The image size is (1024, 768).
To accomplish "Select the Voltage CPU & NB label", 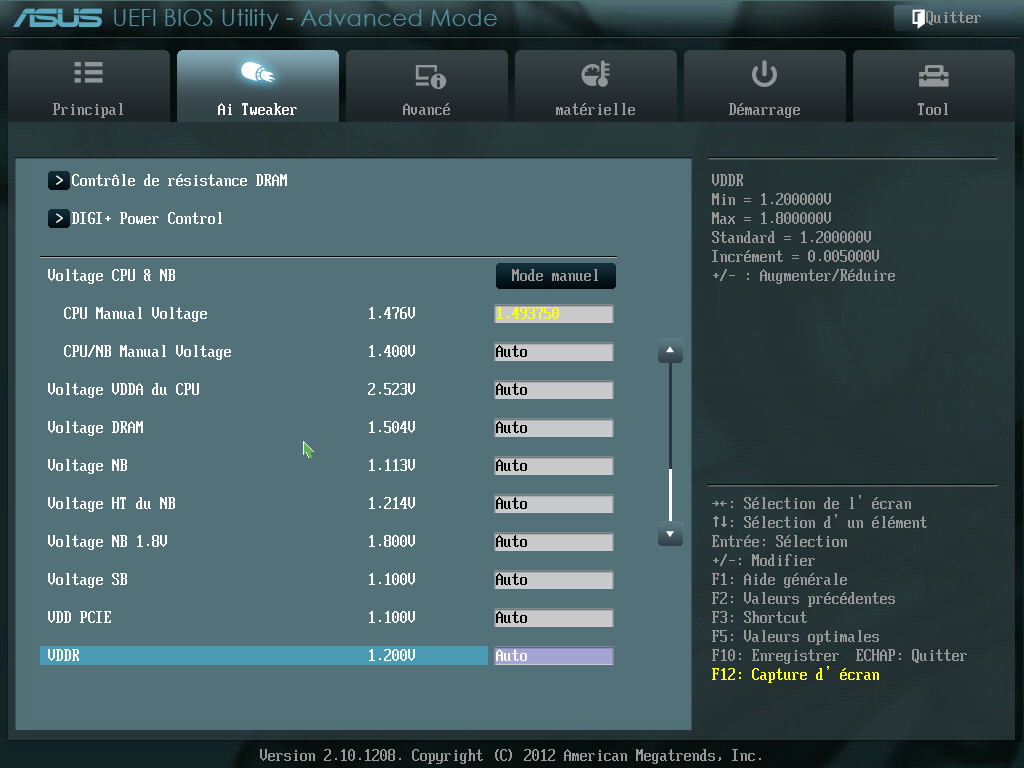I will point(112,276).
